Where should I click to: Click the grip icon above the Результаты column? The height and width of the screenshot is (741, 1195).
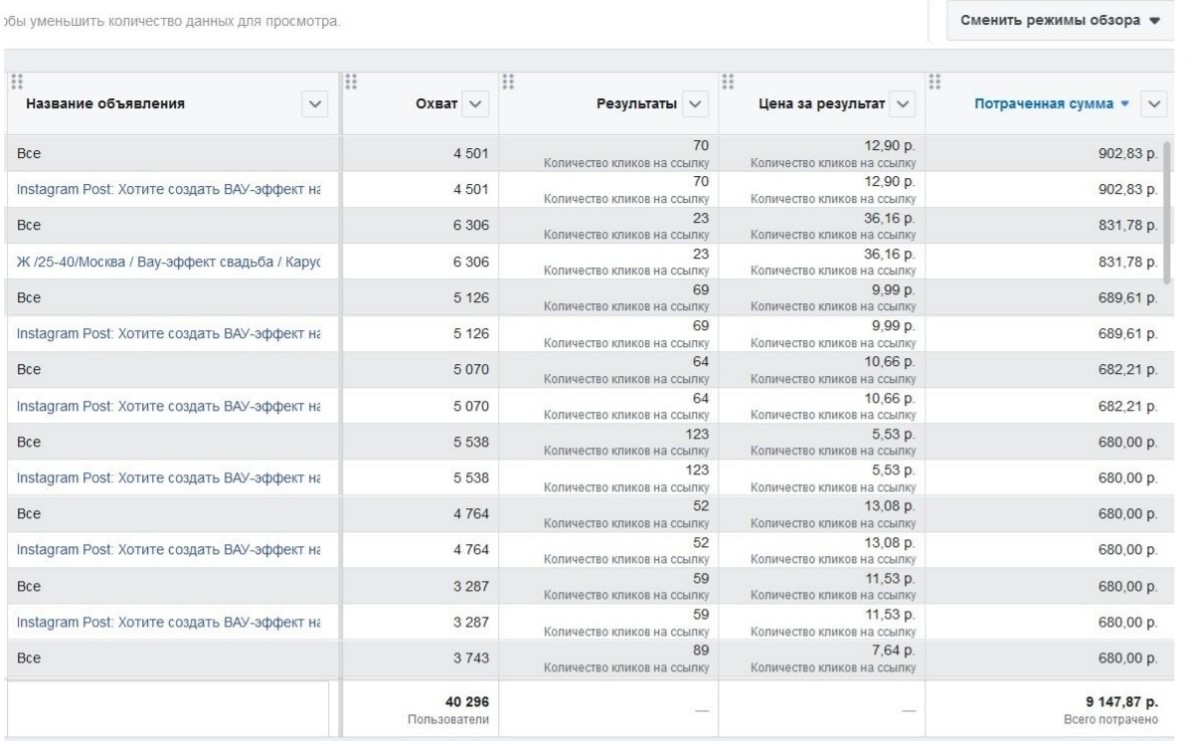tap(508, 83)
